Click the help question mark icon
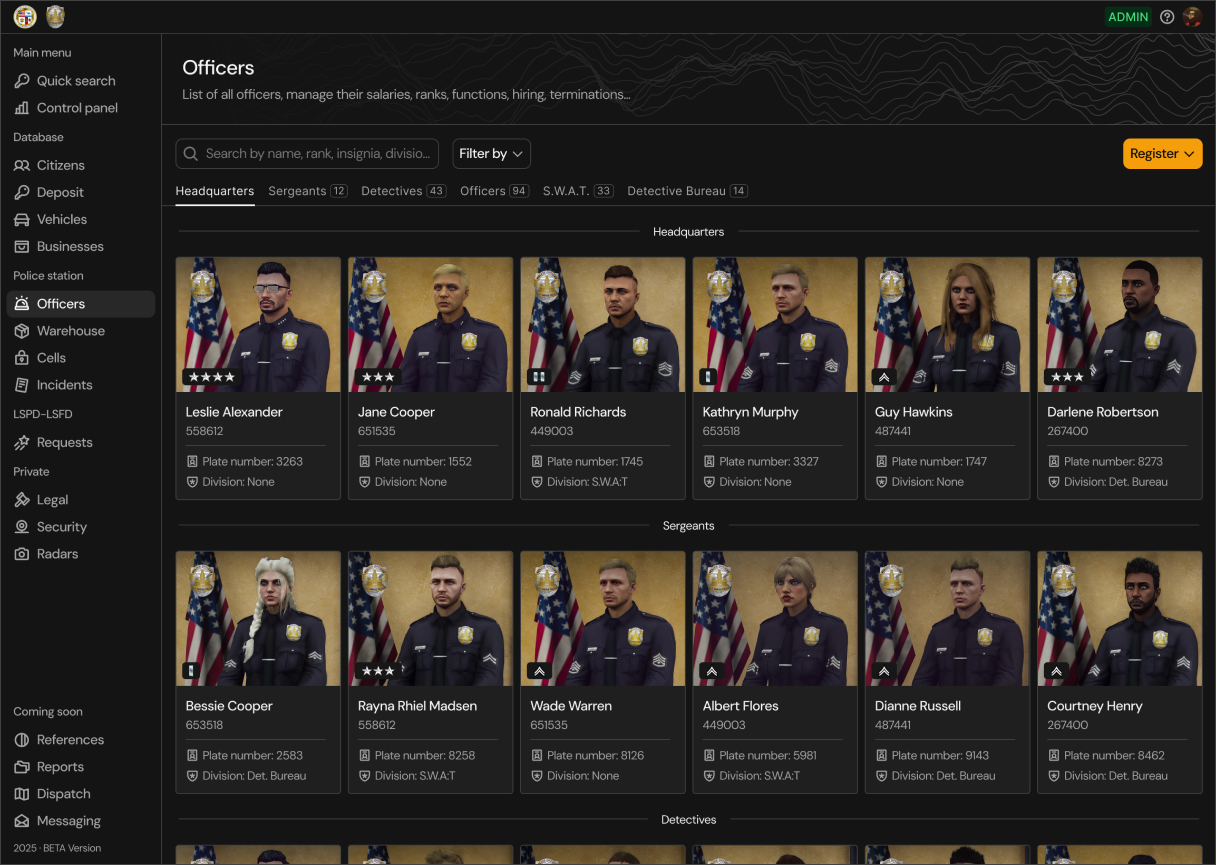This screenshot has width=1216, height=865. [1167, 17]
